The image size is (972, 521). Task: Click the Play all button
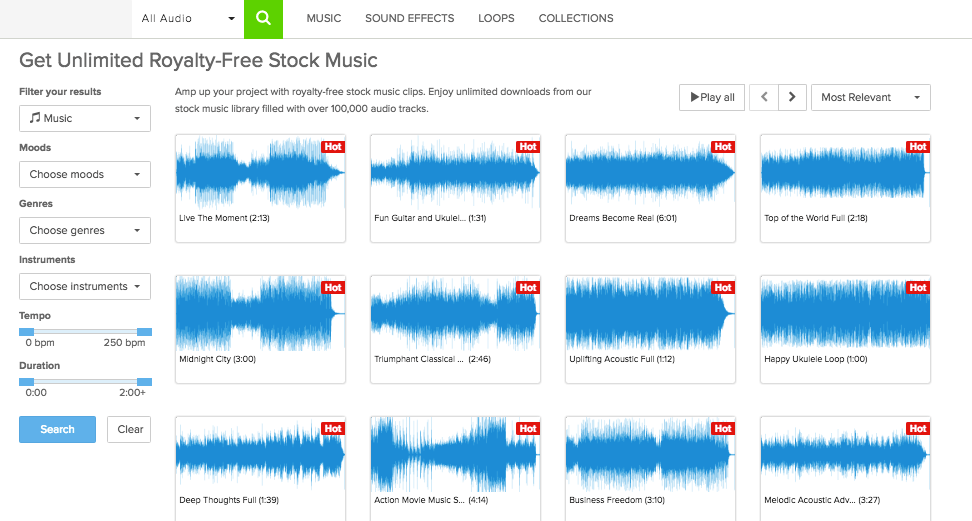coord(712,97)
